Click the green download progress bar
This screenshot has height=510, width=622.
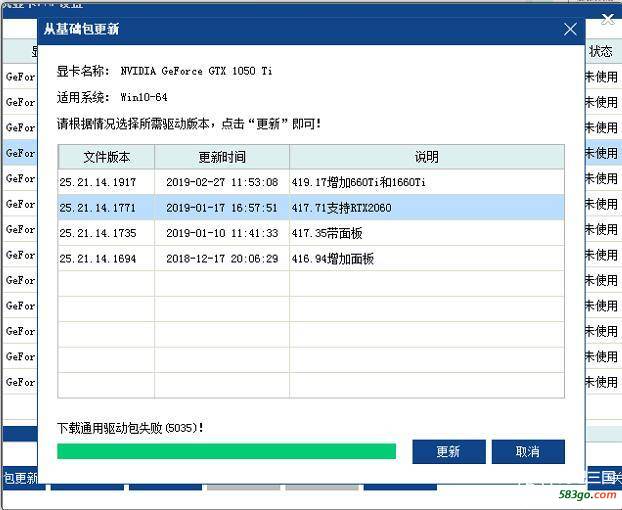coord(227,451)
